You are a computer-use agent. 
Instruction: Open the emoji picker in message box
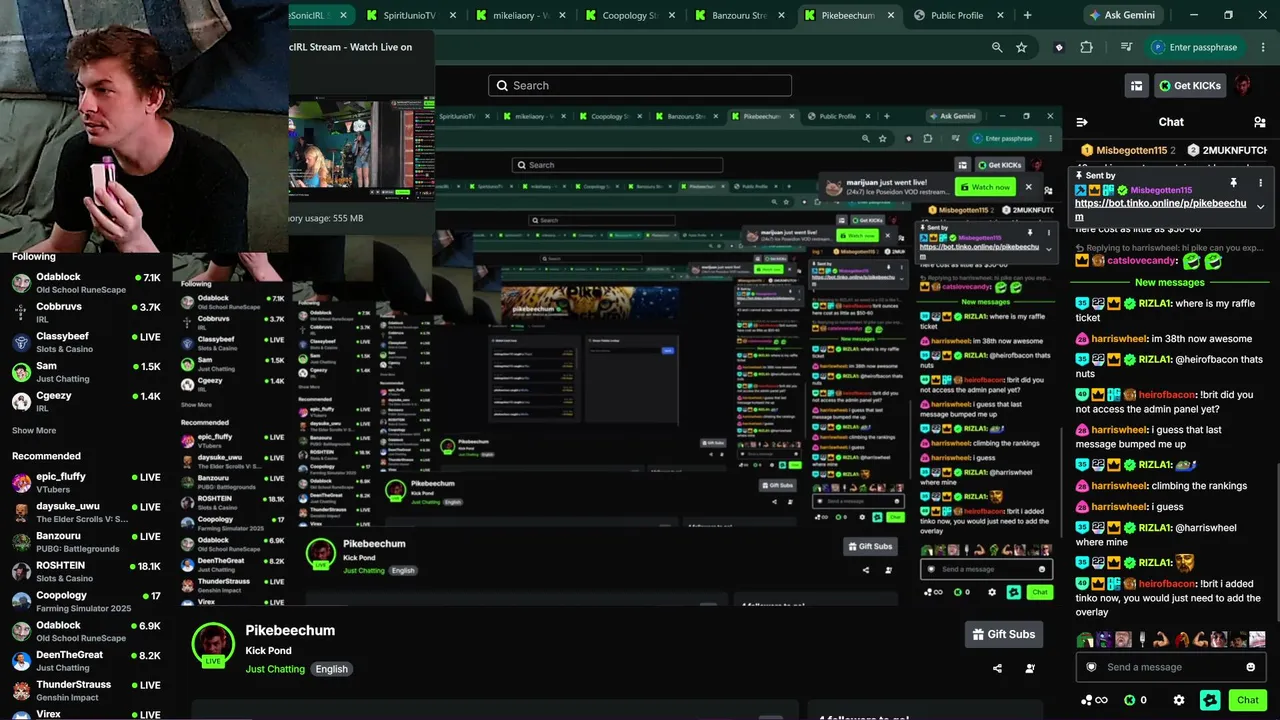coord(1250,667)
